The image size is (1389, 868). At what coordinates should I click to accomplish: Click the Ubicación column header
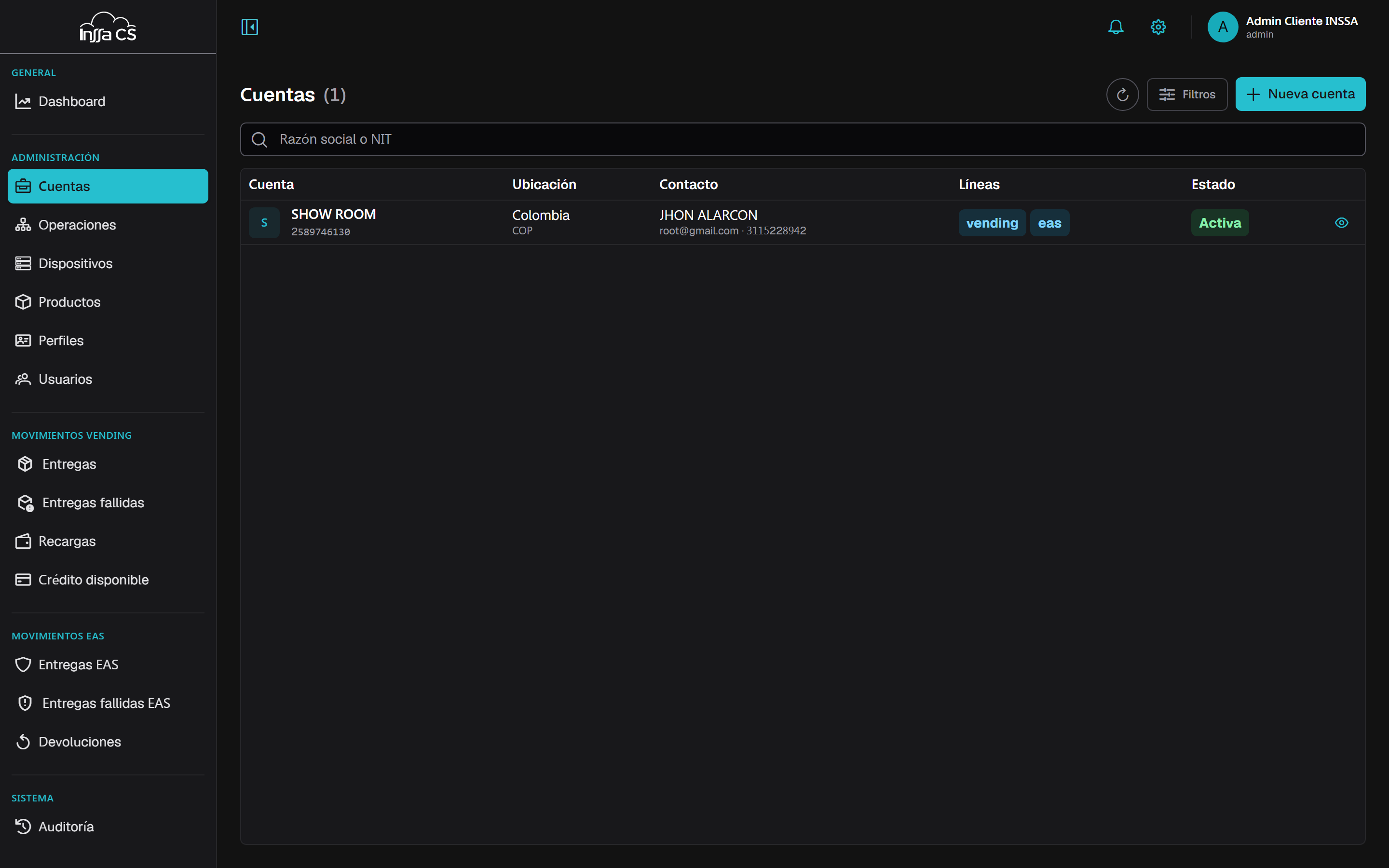[x=544, y=184]
